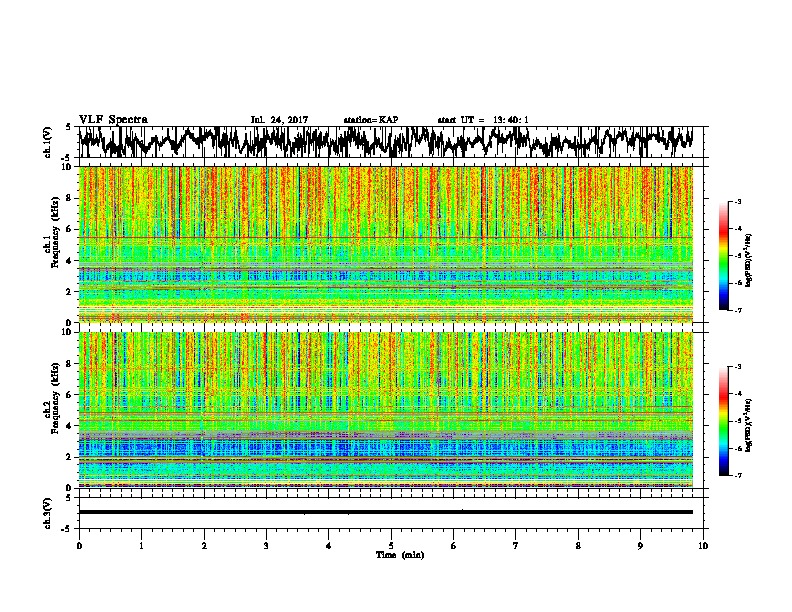The height and width of the screenshot is (612, 792).
Task: Click the "8" time axis tick label
Action: [578, 546]
